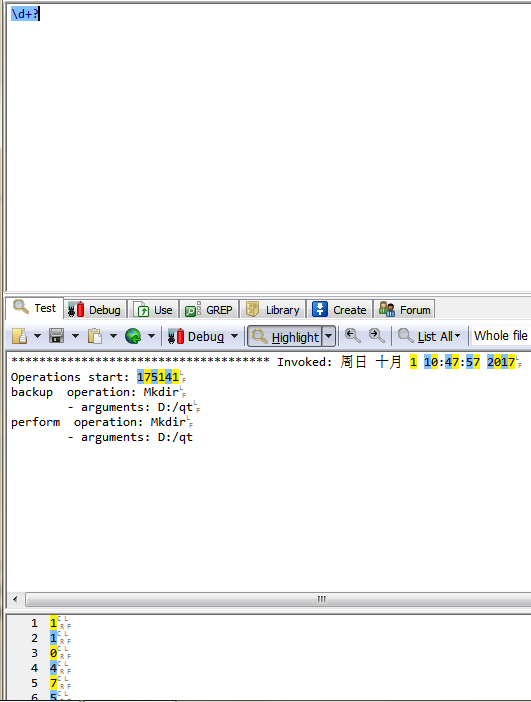Click the find previous match icon
The image size is (531, 702).
tap(353, 336)
